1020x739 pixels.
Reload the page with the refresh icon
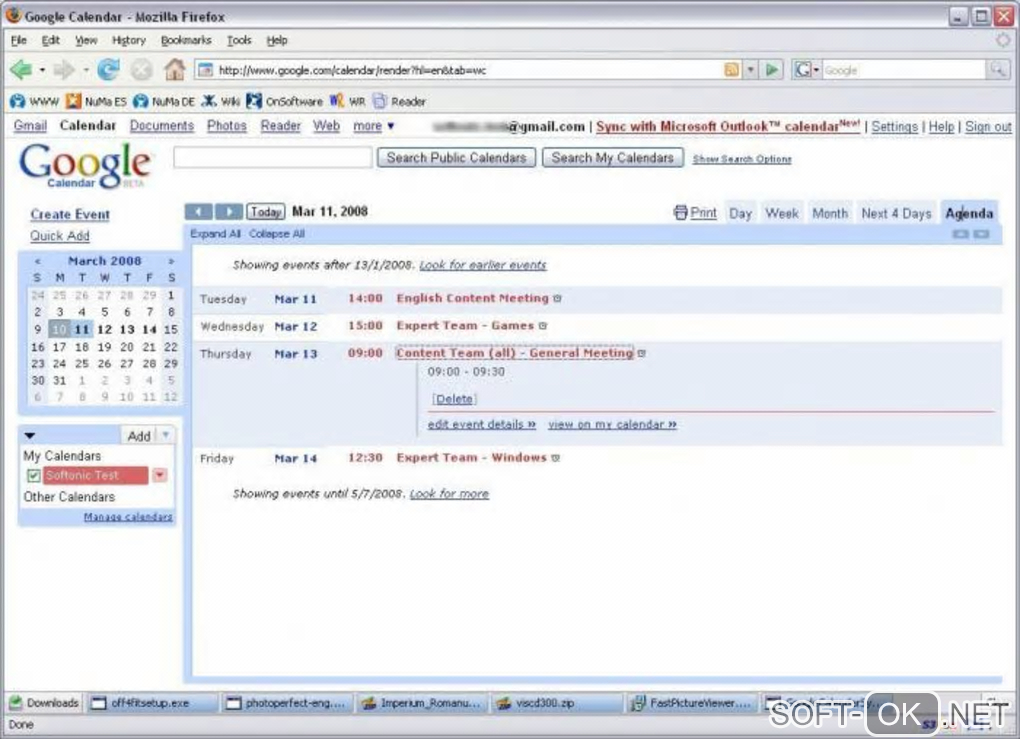(x=109, y=70)
